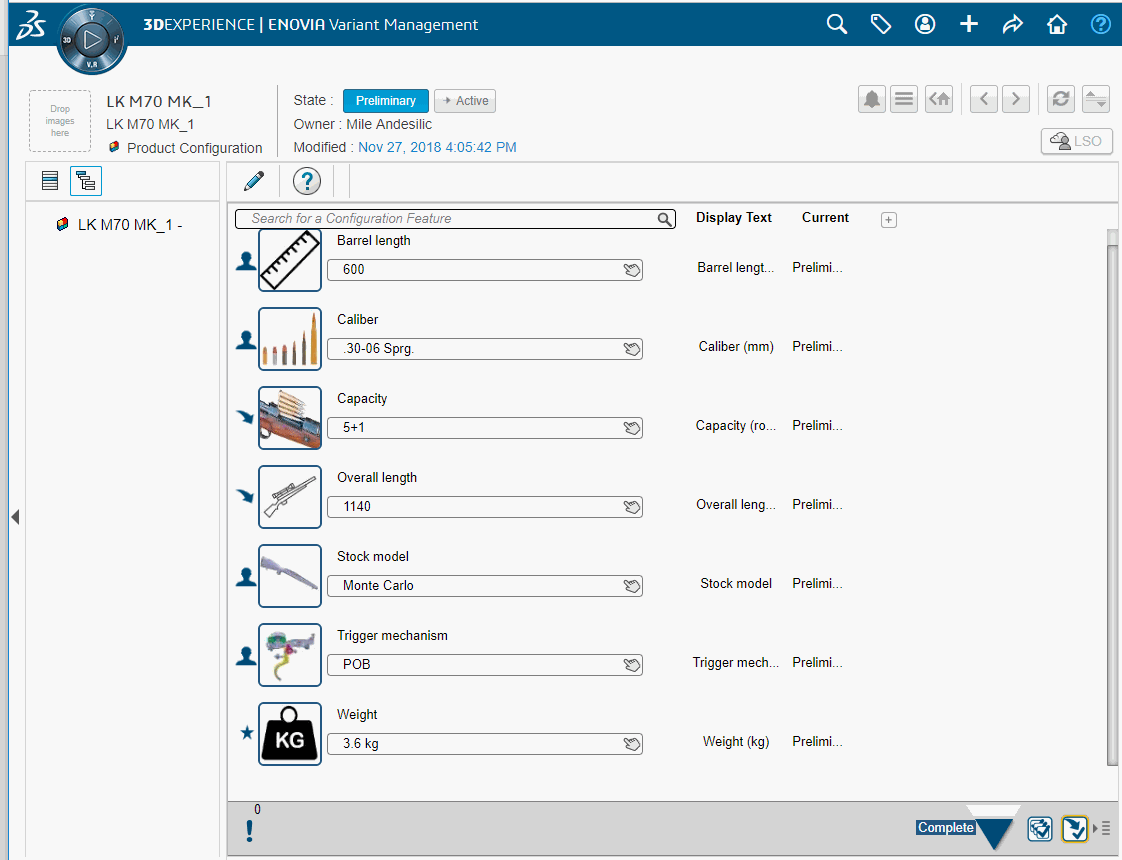Open help via the question mark icon
Screen dimensions: 1122x860
1100,23
